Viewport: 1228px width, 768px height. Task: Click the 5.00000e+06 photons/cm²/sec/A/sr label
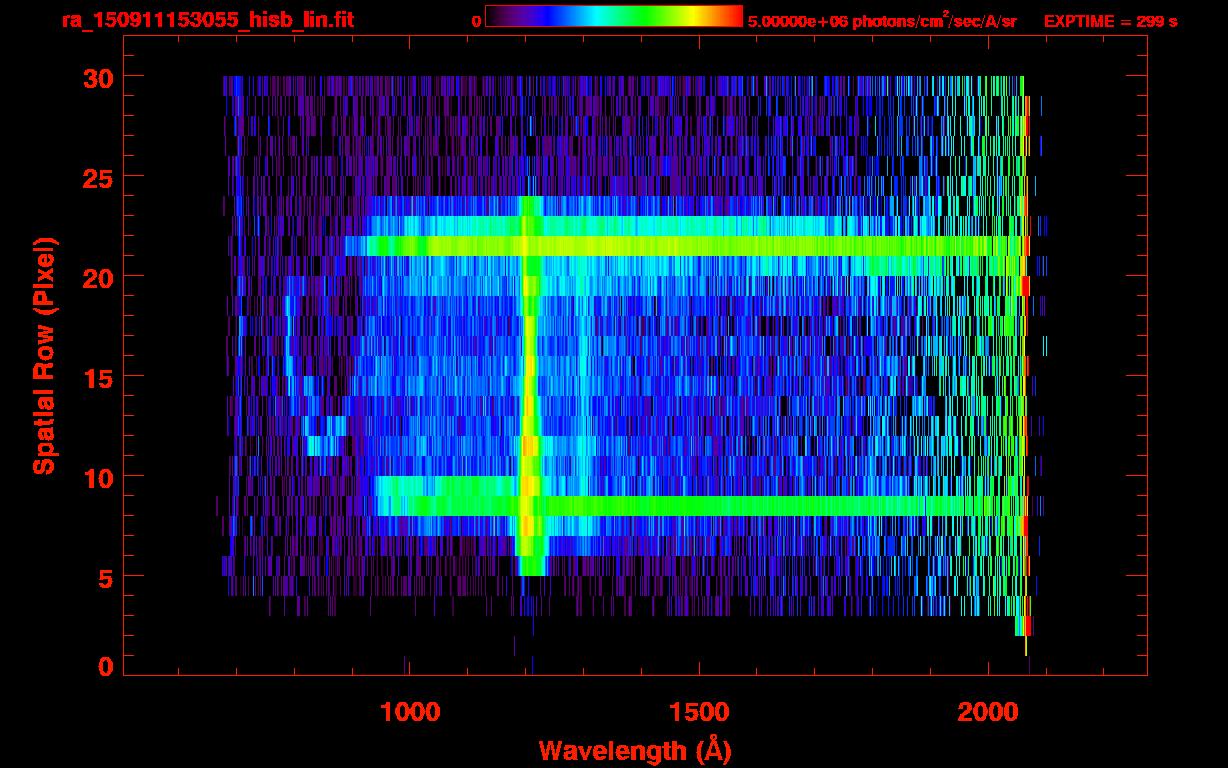click(882, 20)
